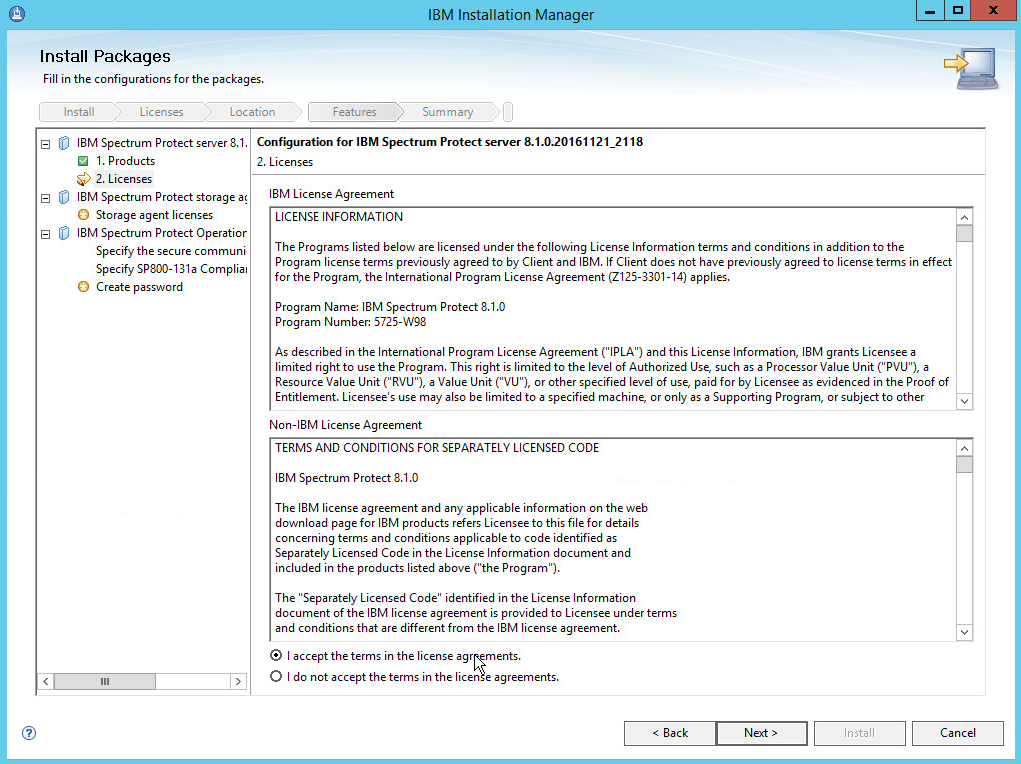
Task: Select I do not accept the terms
Action: point(276,677)
